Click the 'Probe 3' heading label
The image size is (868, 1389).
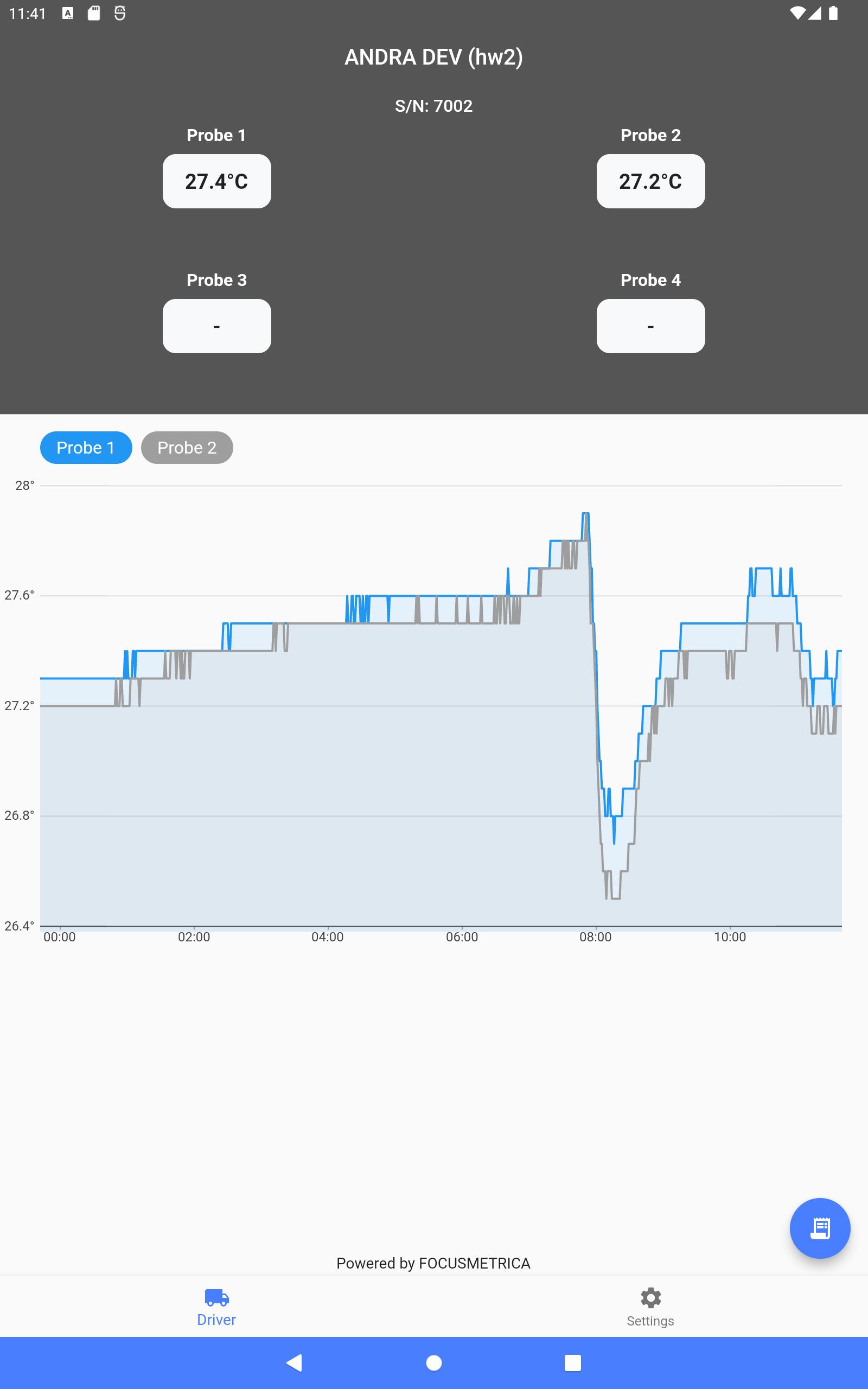(217, 280)
